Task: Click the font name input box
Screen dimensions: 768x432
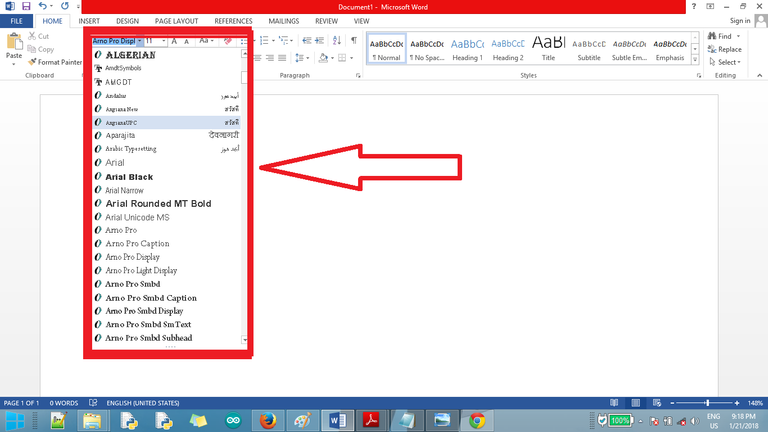Action: tap(114, 41)
